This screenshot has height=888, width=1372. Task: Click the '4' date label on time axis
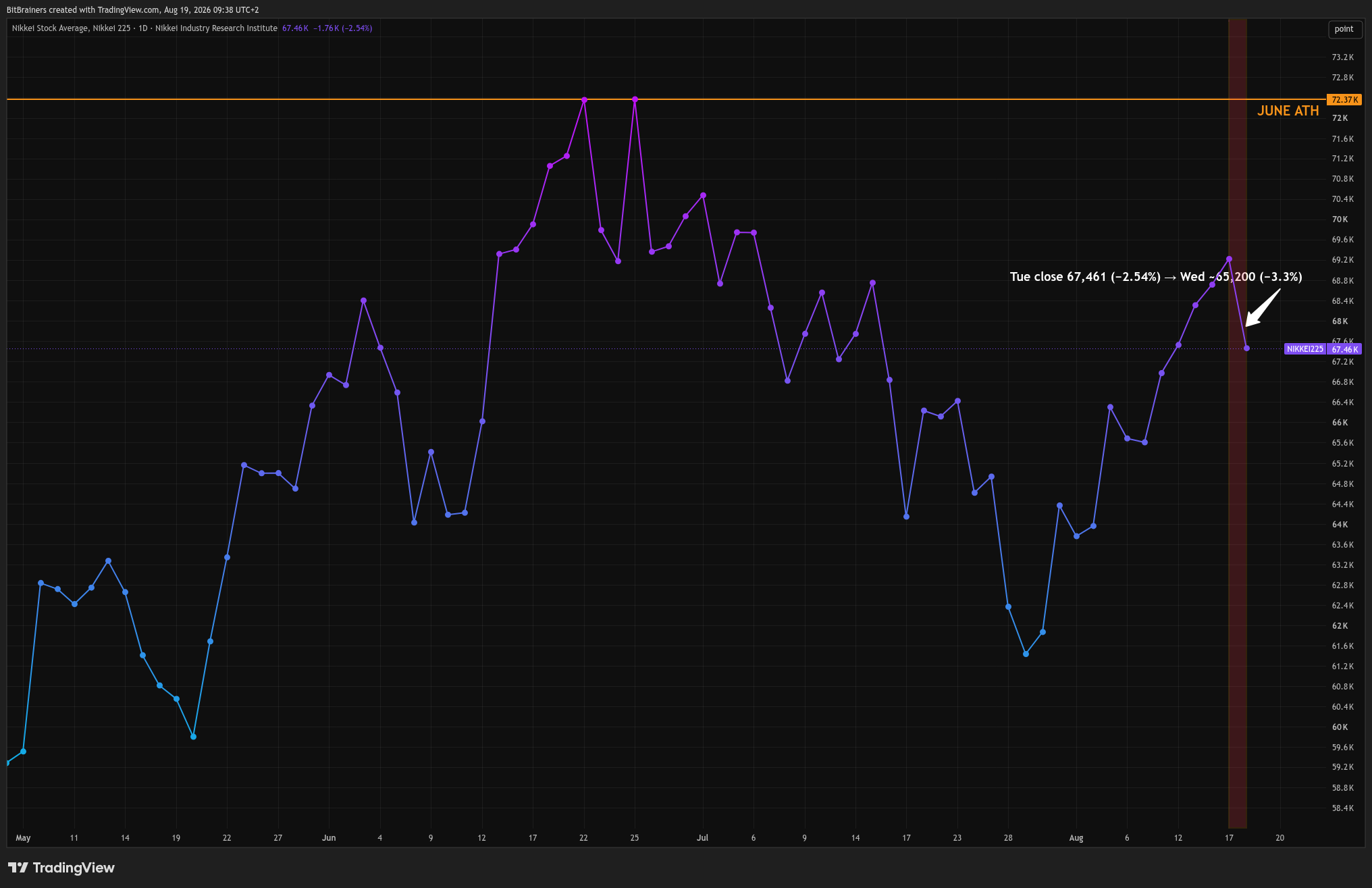coord(380,838)
